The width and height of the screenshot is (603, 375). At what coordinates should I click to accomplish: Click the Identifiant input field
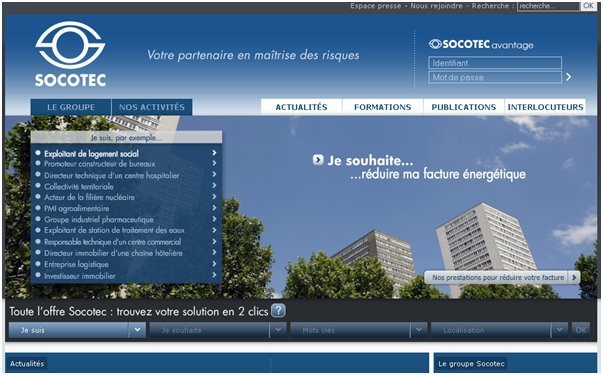[x=495, y=63]
